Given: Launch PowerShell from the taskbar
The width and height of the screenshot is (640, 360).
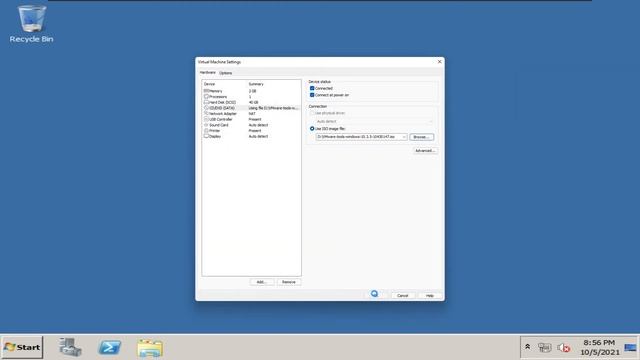Looking at the screenshot, I should (109, 347).
